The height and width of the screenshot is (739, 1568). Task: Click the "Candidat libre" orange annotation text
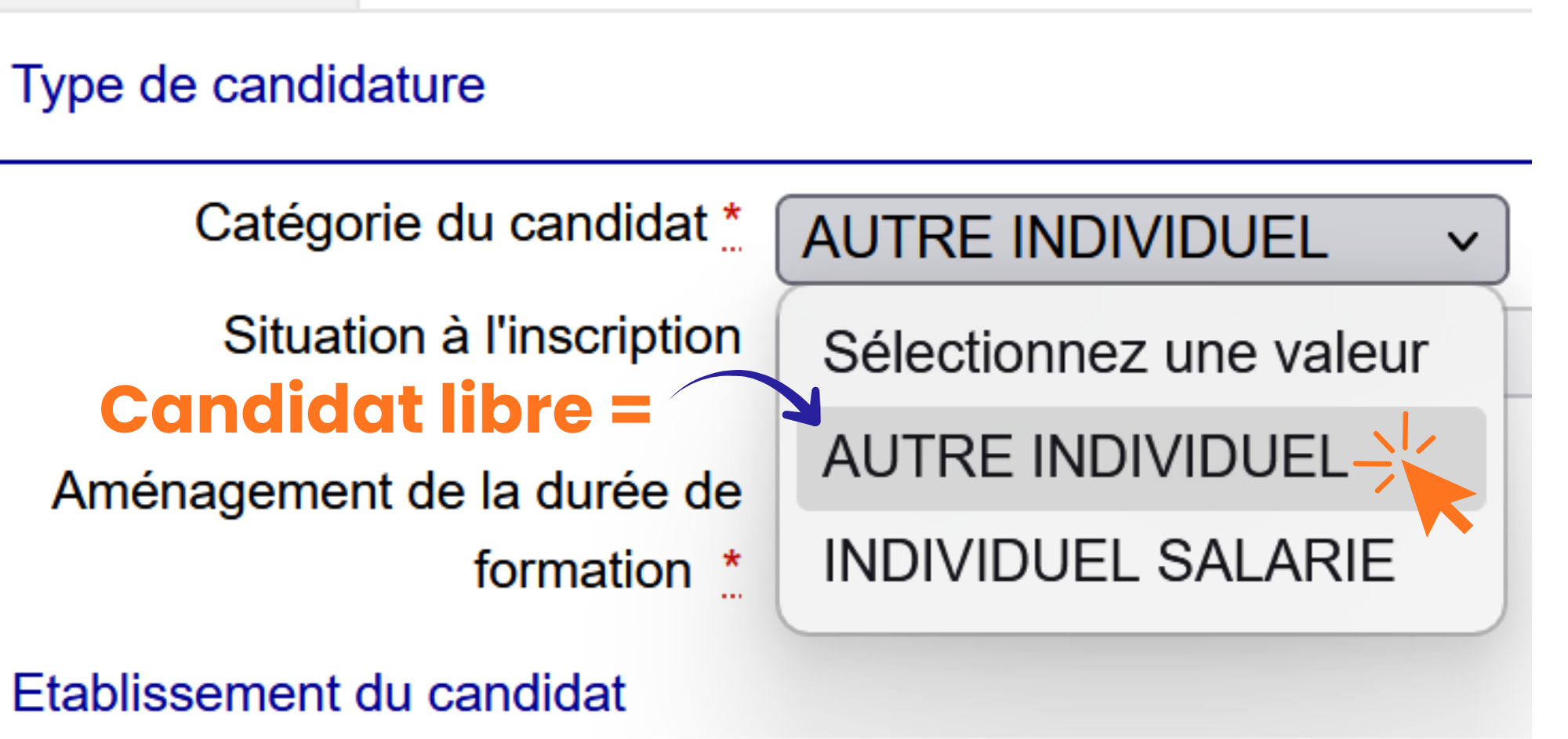pos(346,409)
